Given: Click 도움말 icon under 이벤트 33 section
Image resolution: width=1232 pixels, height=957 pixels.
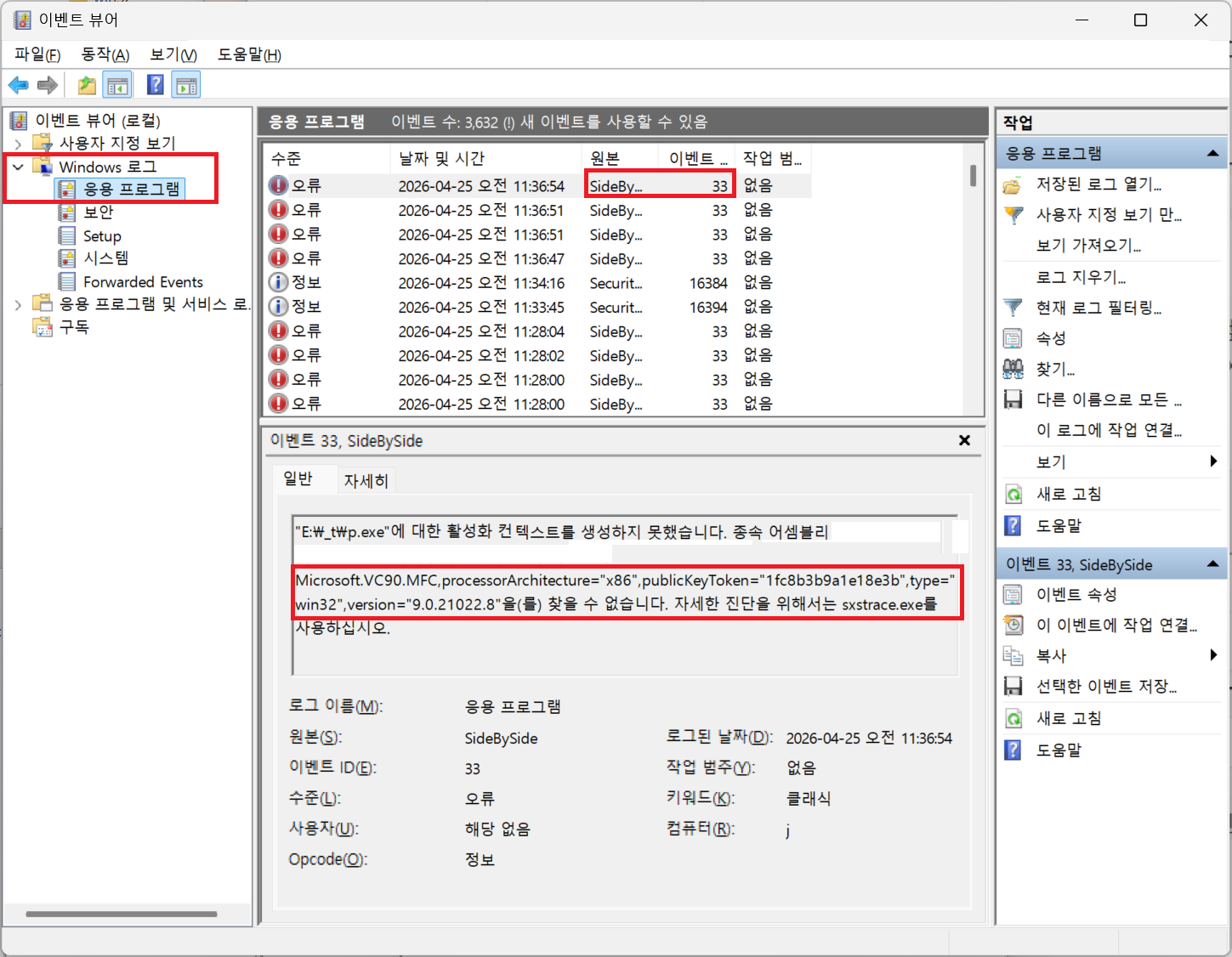Looking at the screenshot, I should (x=1013, y=750).
